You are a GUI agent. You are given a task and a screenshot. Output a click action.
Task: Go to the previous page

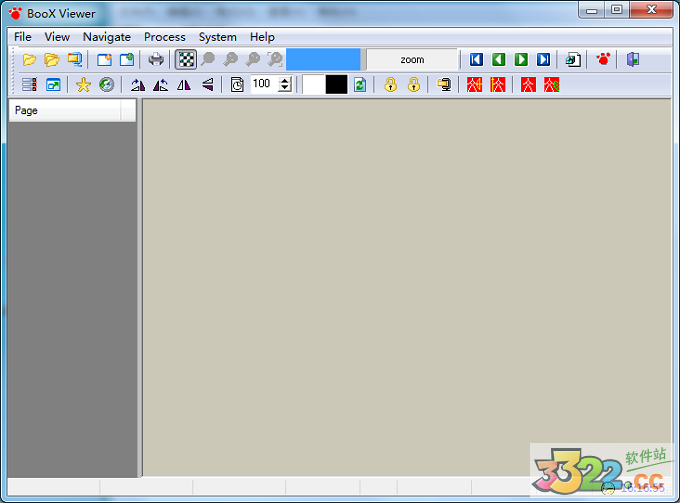coord(499,59)
